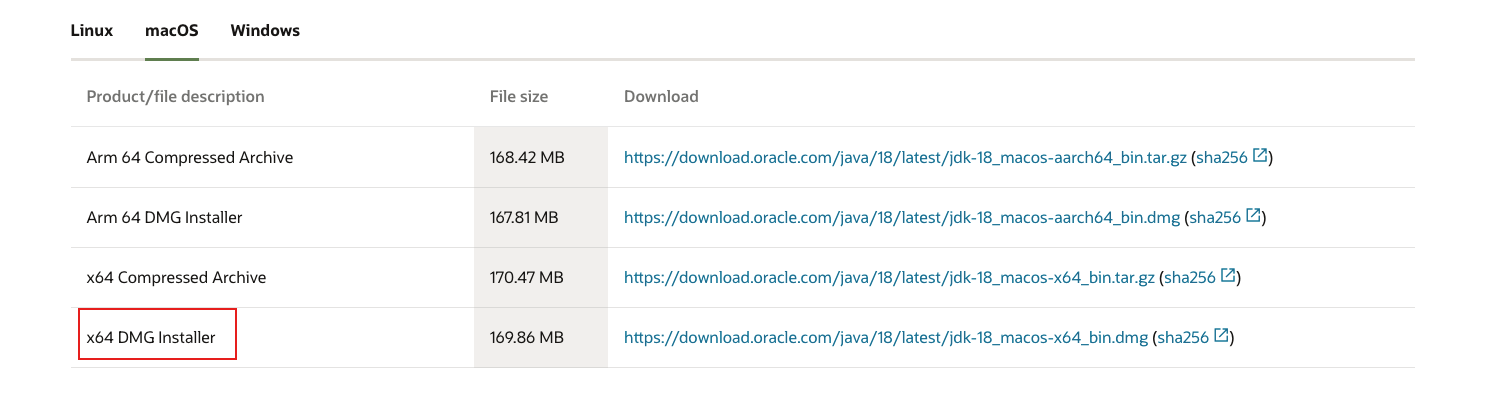
Task: Click the Arm 64 Compressed Archive description
Action: 190,157
